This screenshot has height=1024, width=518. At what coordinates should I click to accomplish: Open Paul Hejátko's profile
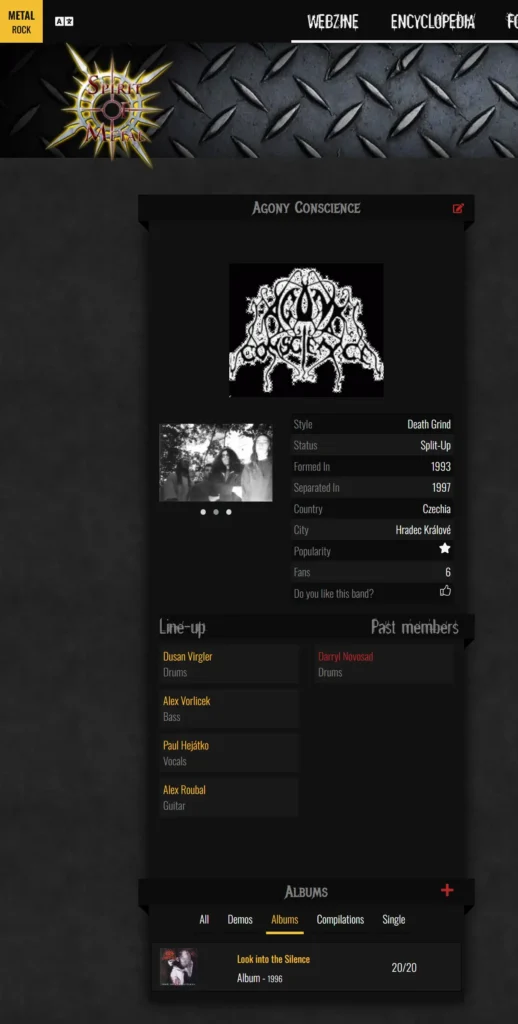coord(186,745)
